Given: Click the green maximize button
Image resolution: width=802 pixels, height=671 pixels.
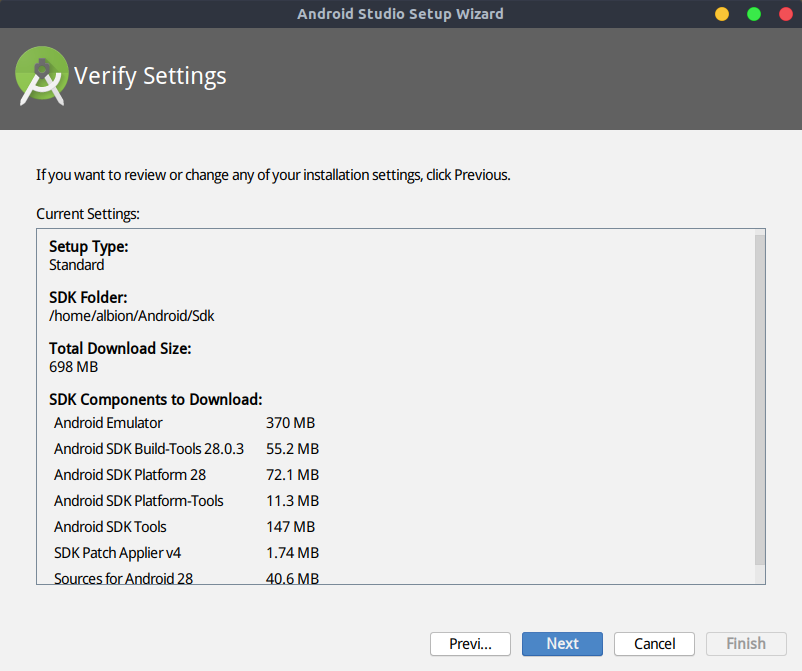Looking at the screenshot, I should tap(752, 14).
